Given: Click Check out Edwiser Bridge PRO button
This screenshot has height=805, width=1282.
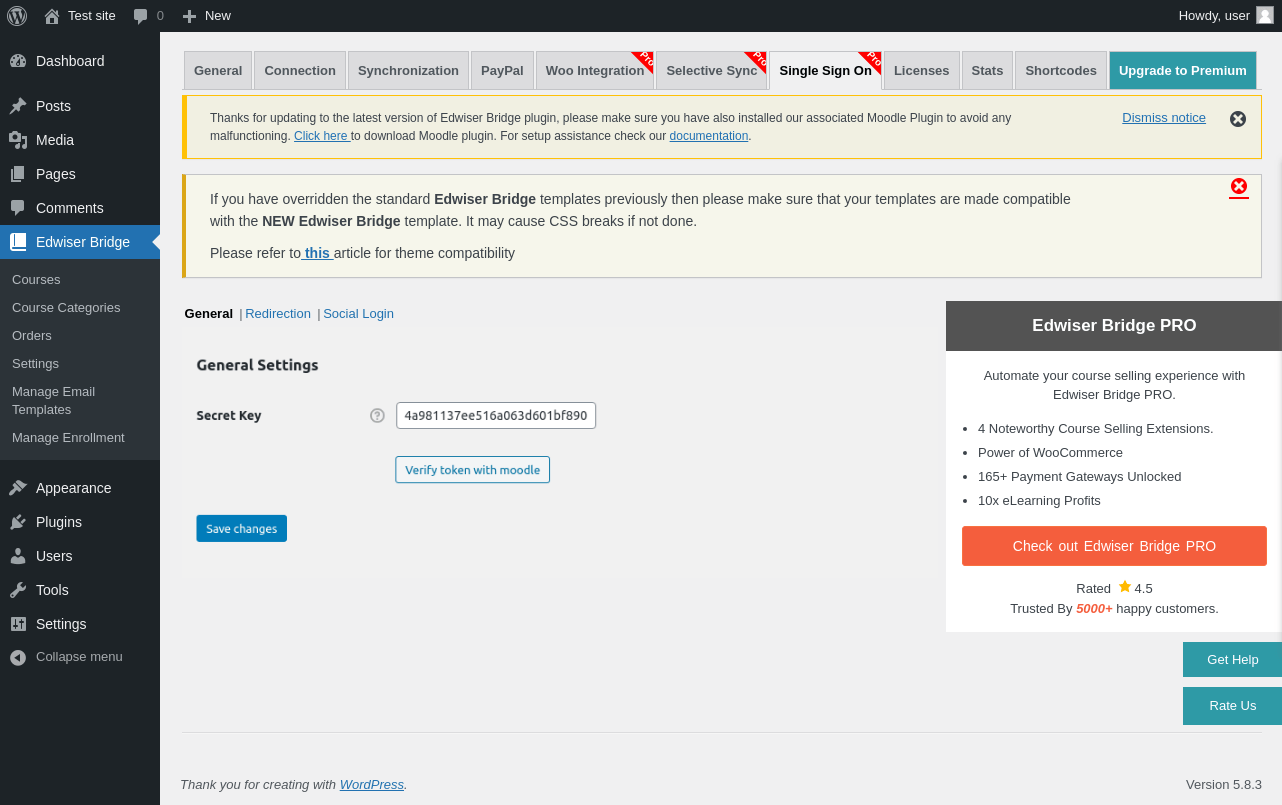Looking at the screenshot, I should tap(1114, 546).
